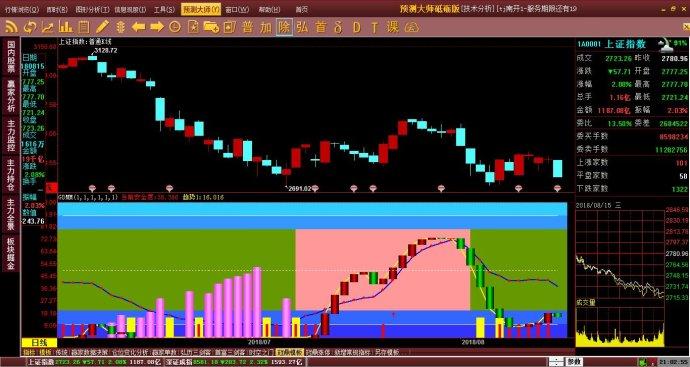Switch to the 指标 bottom tab
This screenshot has height=367, width=690.
(29, 352)
